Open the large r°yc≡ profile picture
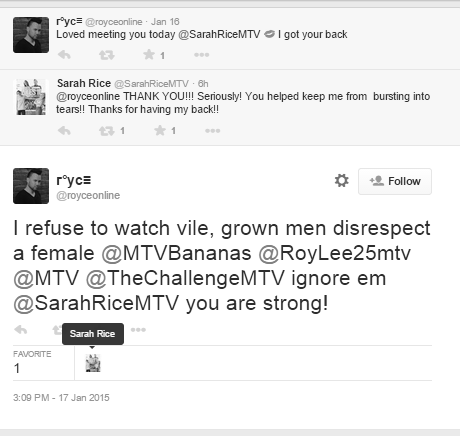 pyautogui.click(x=31, y=186)
